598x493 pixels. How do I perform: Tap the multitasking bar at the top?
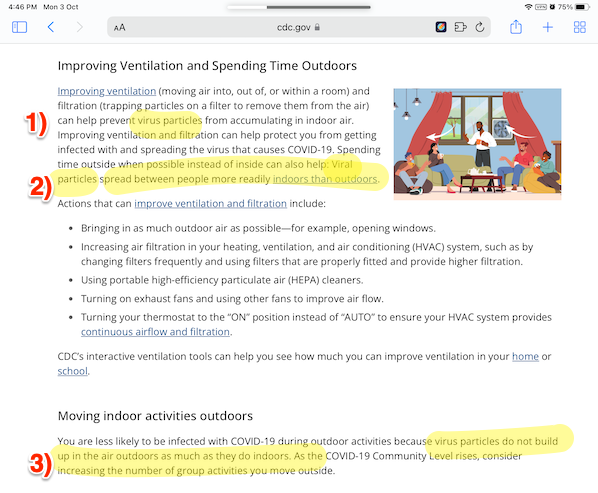[x=299, y=7]
